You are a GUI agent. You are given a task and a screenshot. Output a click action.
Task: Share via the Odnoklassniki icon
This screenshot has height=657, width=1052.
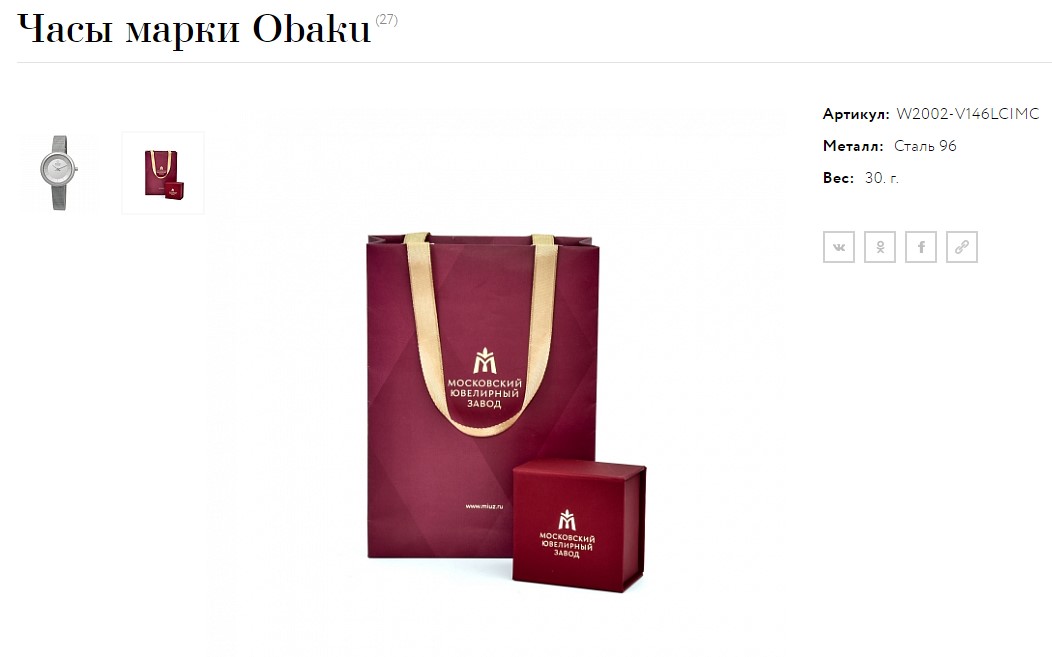click(x=880, y=247)
